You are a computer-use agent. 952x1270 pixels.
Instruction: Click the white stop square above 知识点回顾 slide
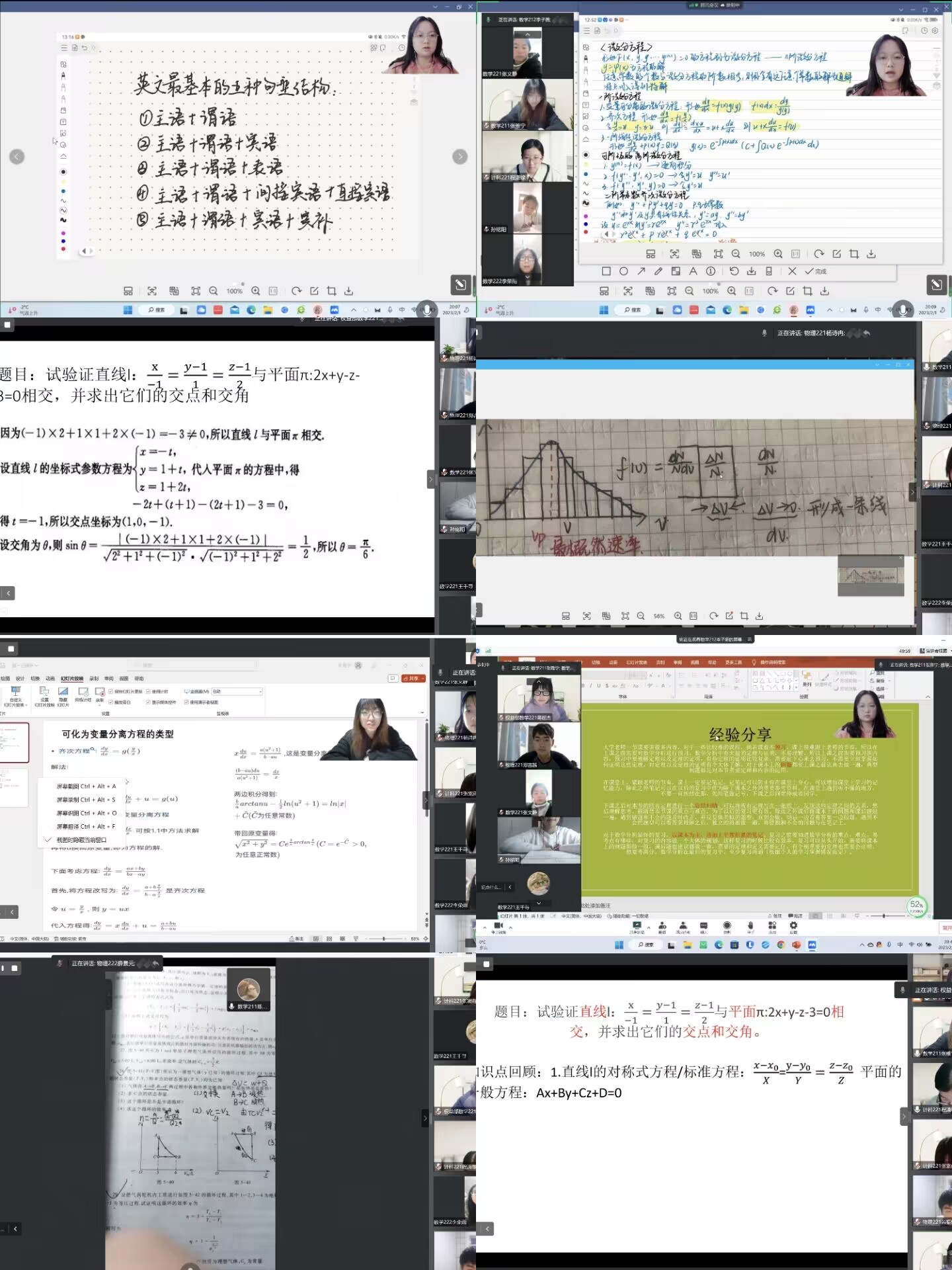pos(487,964)
